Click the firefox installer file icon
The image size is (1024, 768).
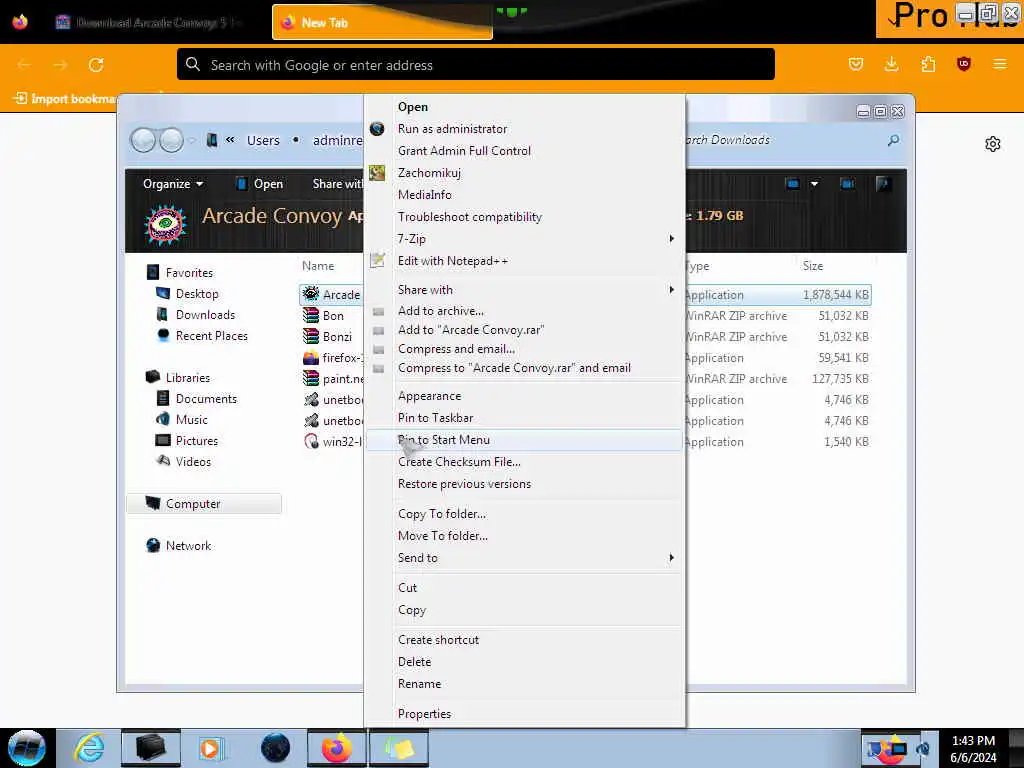[x=311, y=357]
